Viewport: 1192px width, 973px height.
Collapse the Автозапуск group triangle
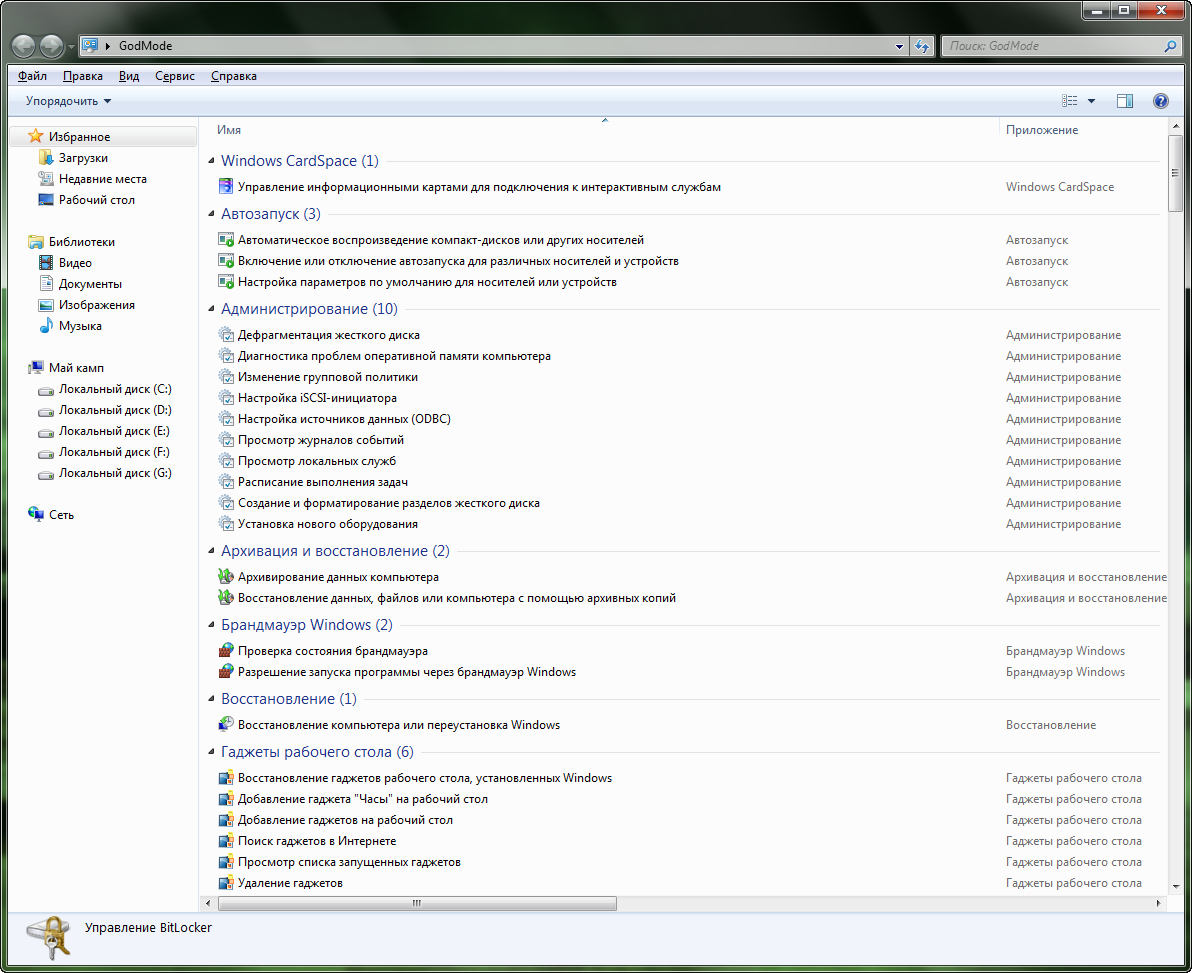coord(211,214)
